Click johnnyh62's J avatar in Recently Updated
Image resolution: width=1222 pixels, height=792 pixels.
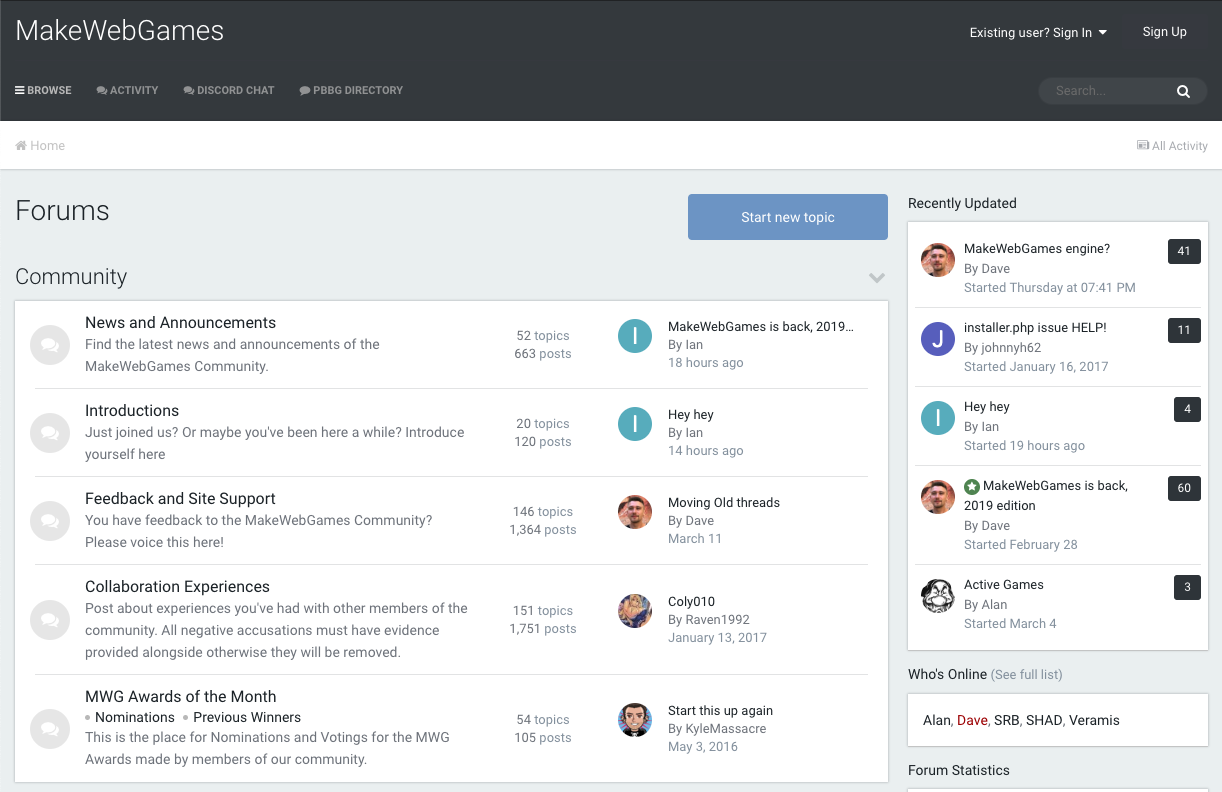pos(938,339)
